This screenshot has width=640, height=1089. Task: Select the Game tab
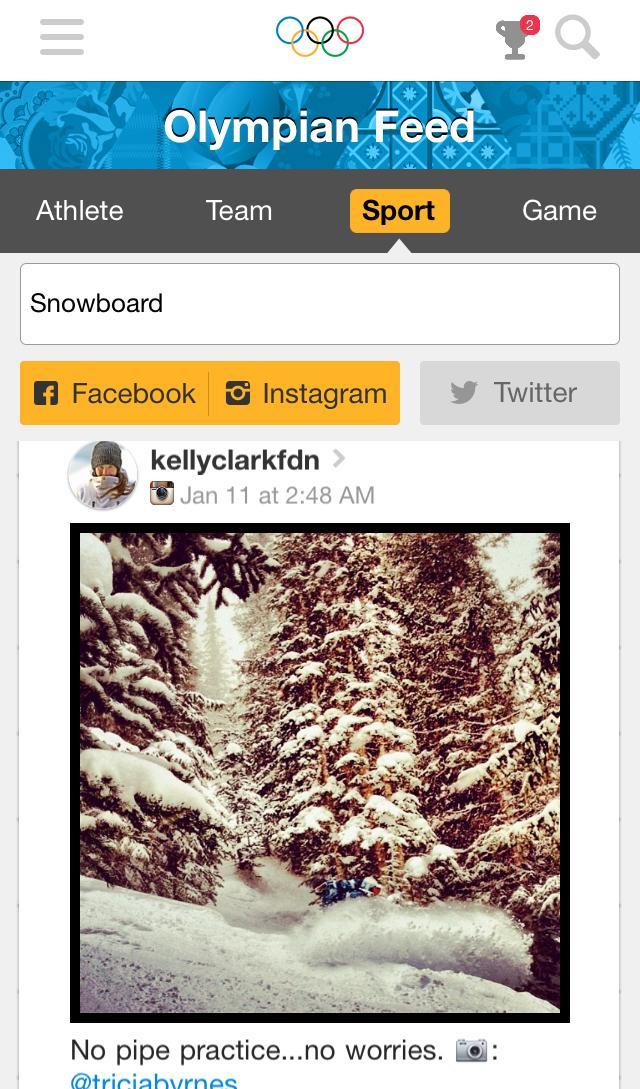(x=559, y=210)
